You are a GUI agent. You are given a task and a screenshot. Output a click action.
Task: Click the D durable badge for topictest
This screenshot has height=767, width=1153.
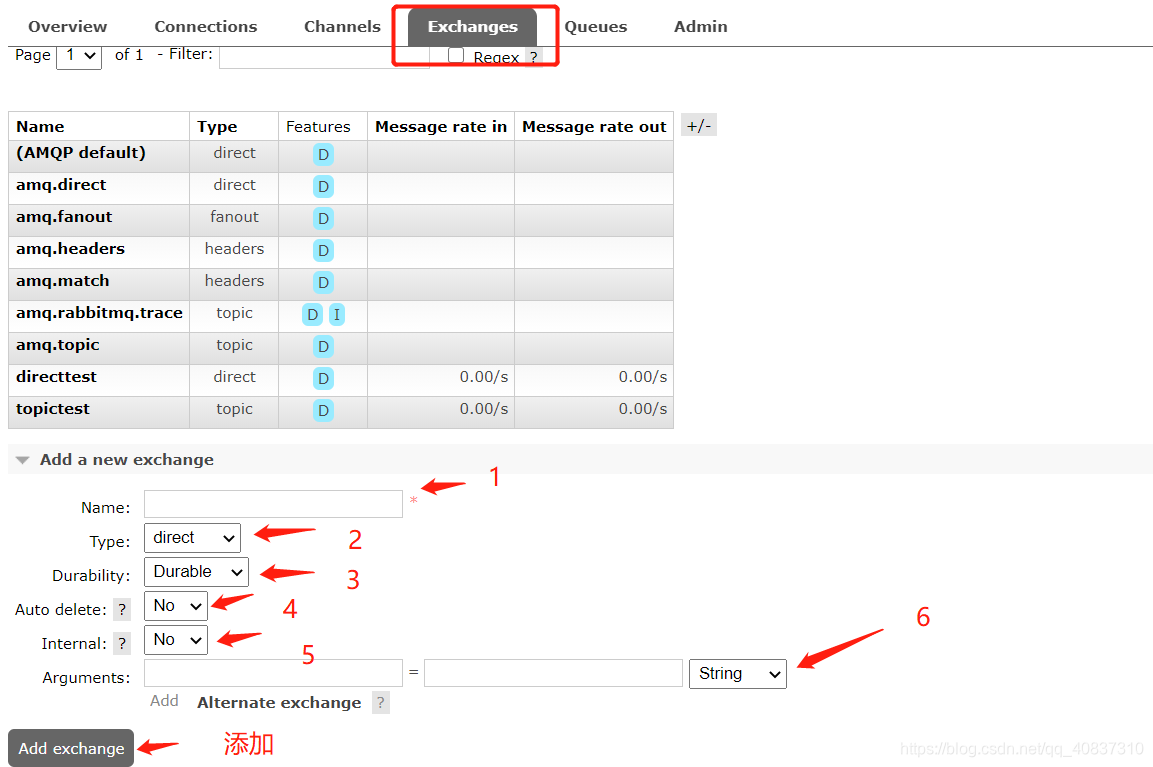(323, 410)
